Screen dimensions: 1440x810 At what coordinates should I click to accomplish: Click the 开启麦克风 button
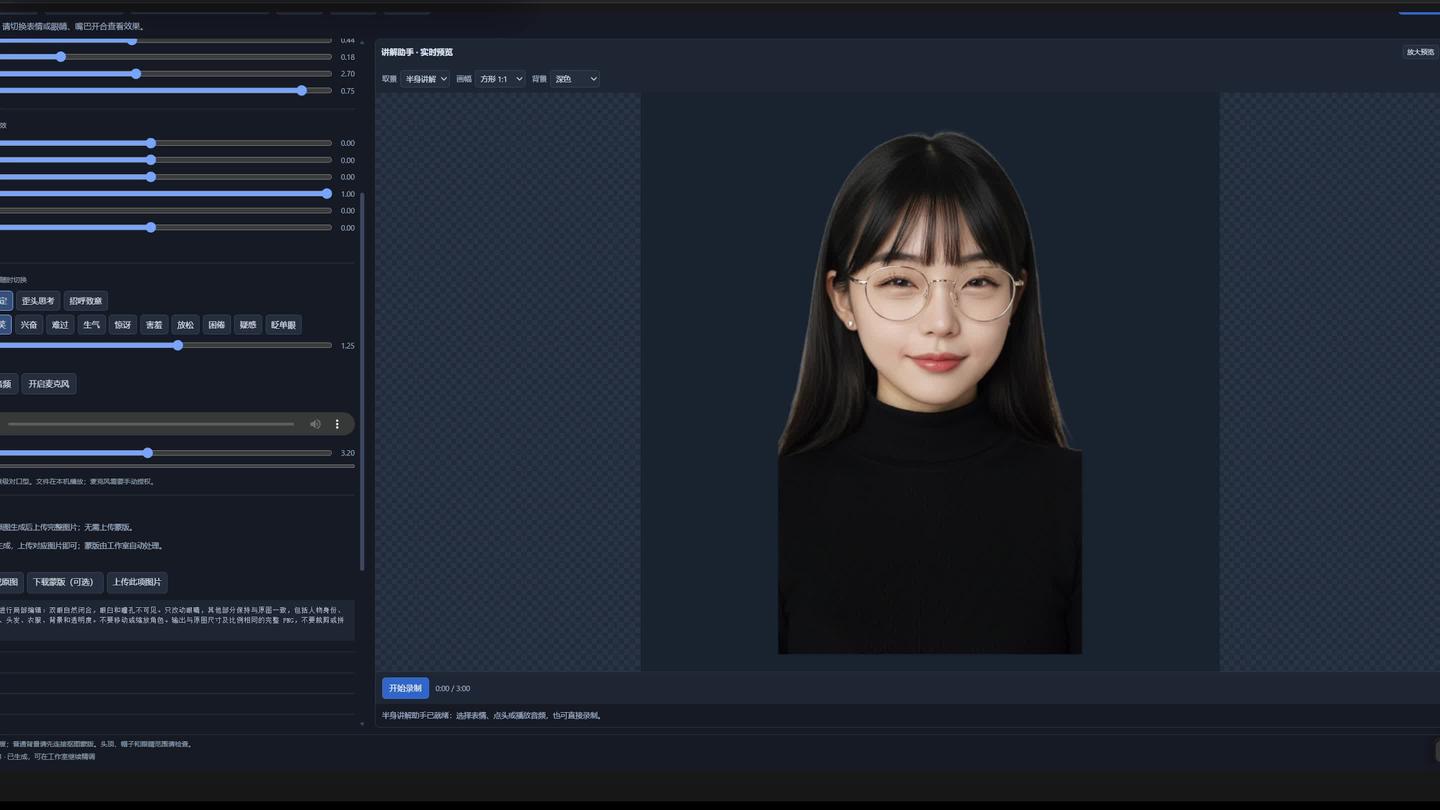click(49, 384)
